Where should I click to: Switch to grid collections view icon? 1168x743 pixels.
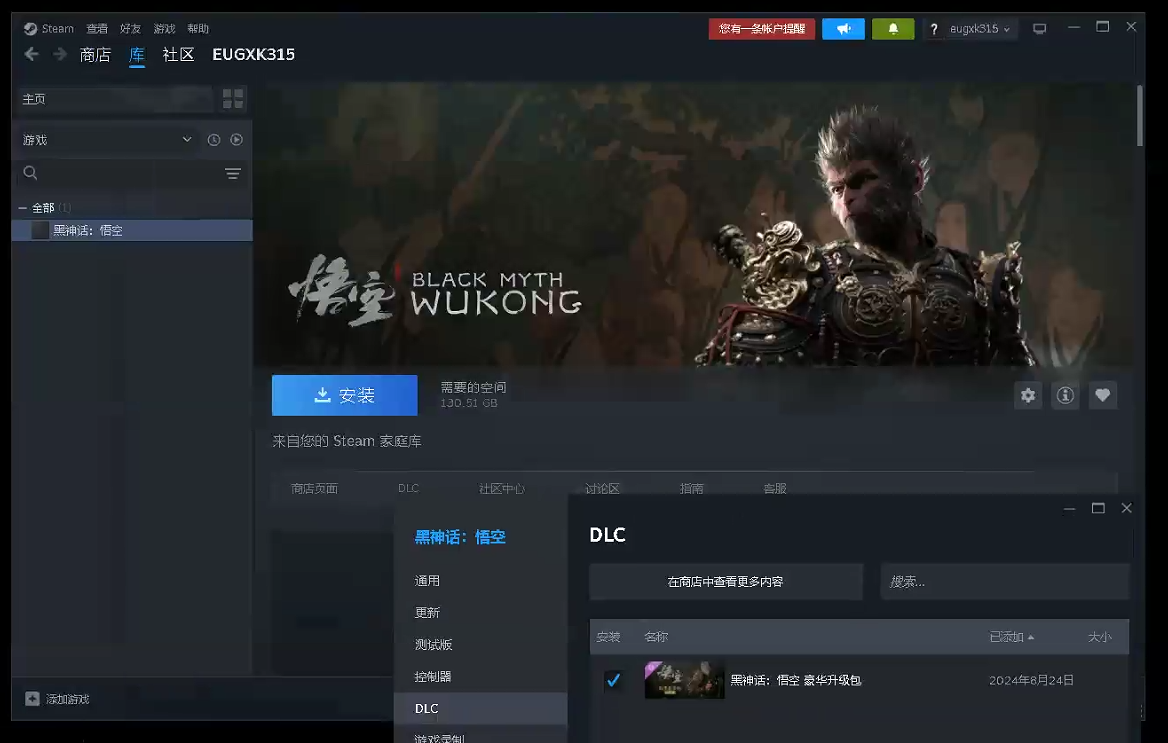232,98
